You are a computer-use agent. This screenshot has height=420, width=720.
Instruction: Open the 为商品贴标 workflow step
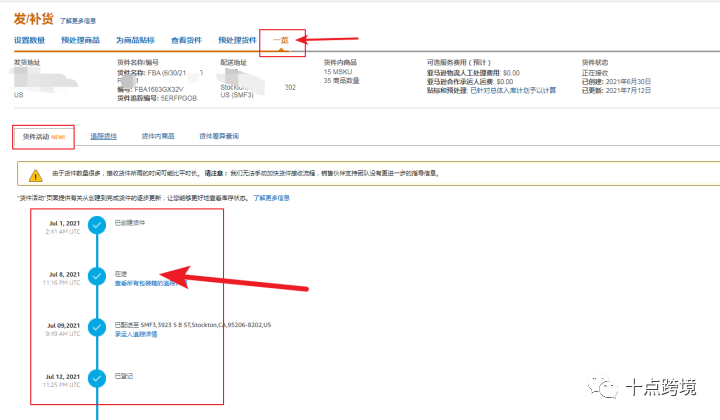click(135, 40)
